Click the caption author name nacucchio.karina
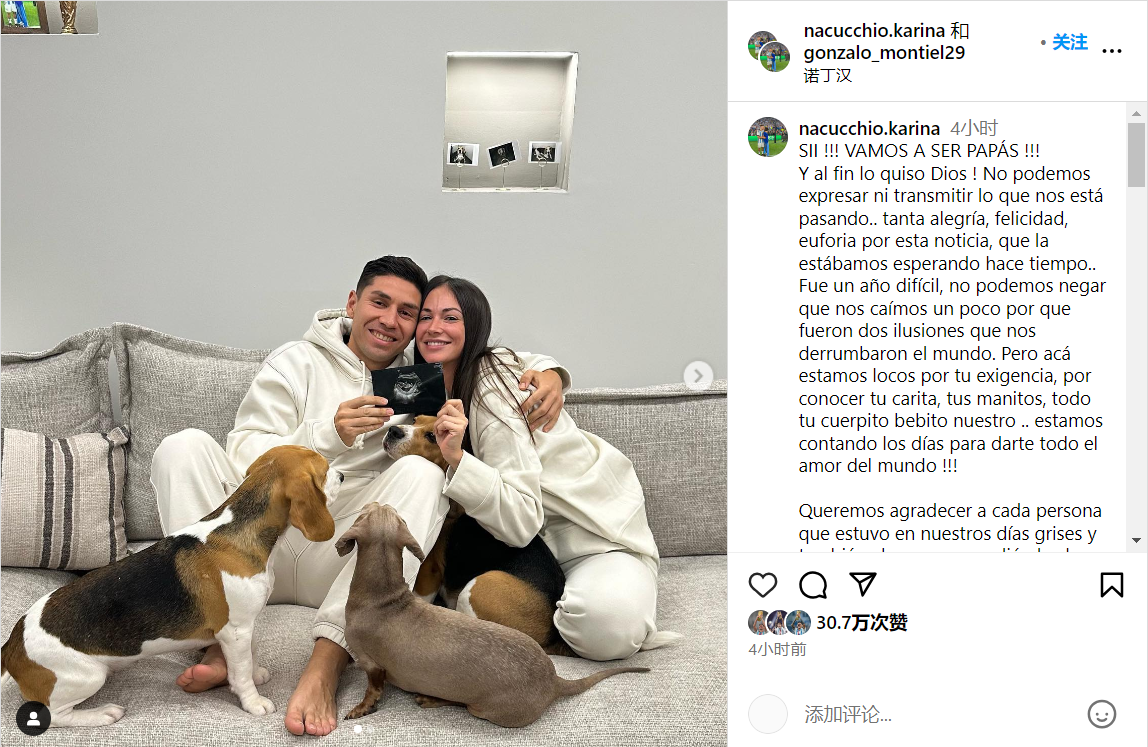 [869, 129]
